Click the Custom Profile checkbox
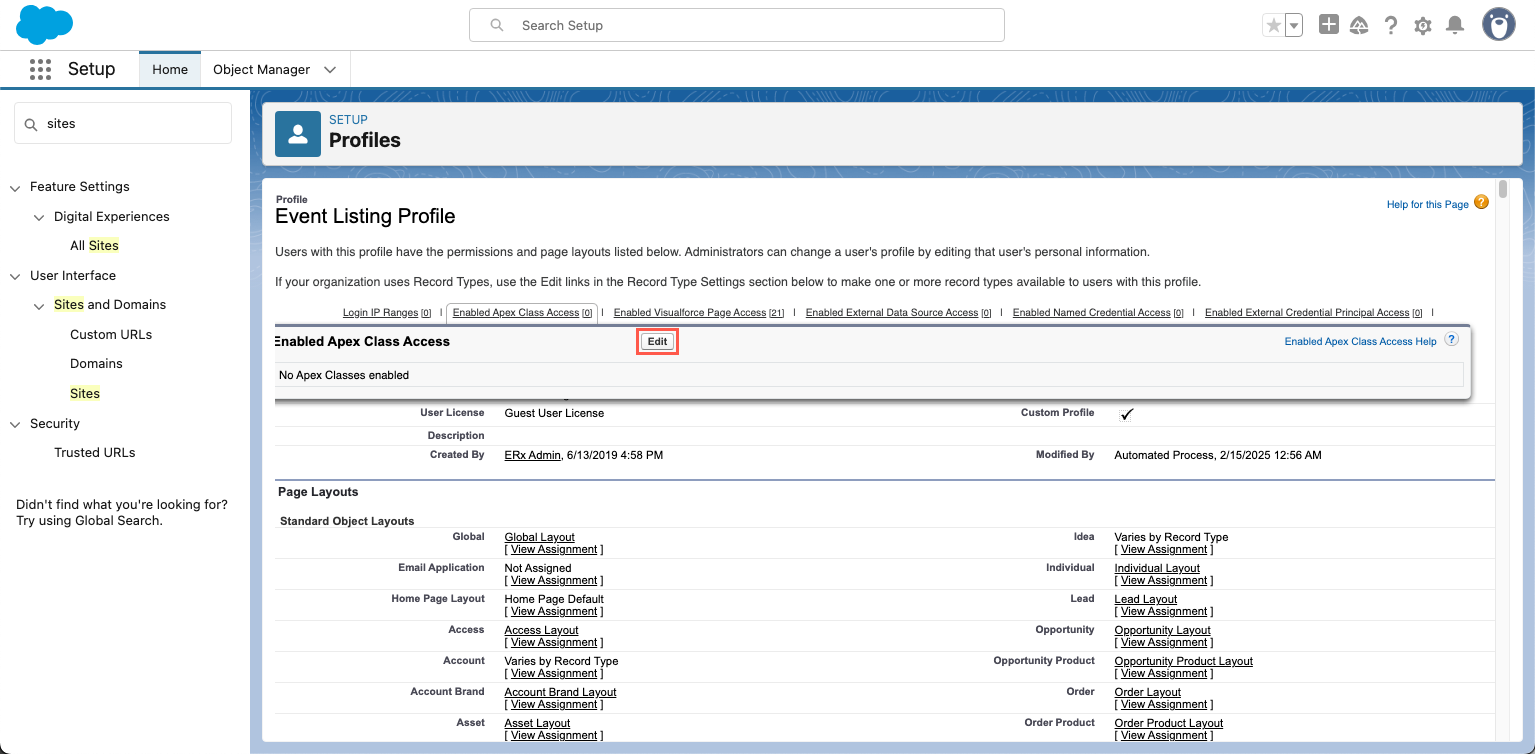The image size is (1535, 754). tap(1126, 414)
